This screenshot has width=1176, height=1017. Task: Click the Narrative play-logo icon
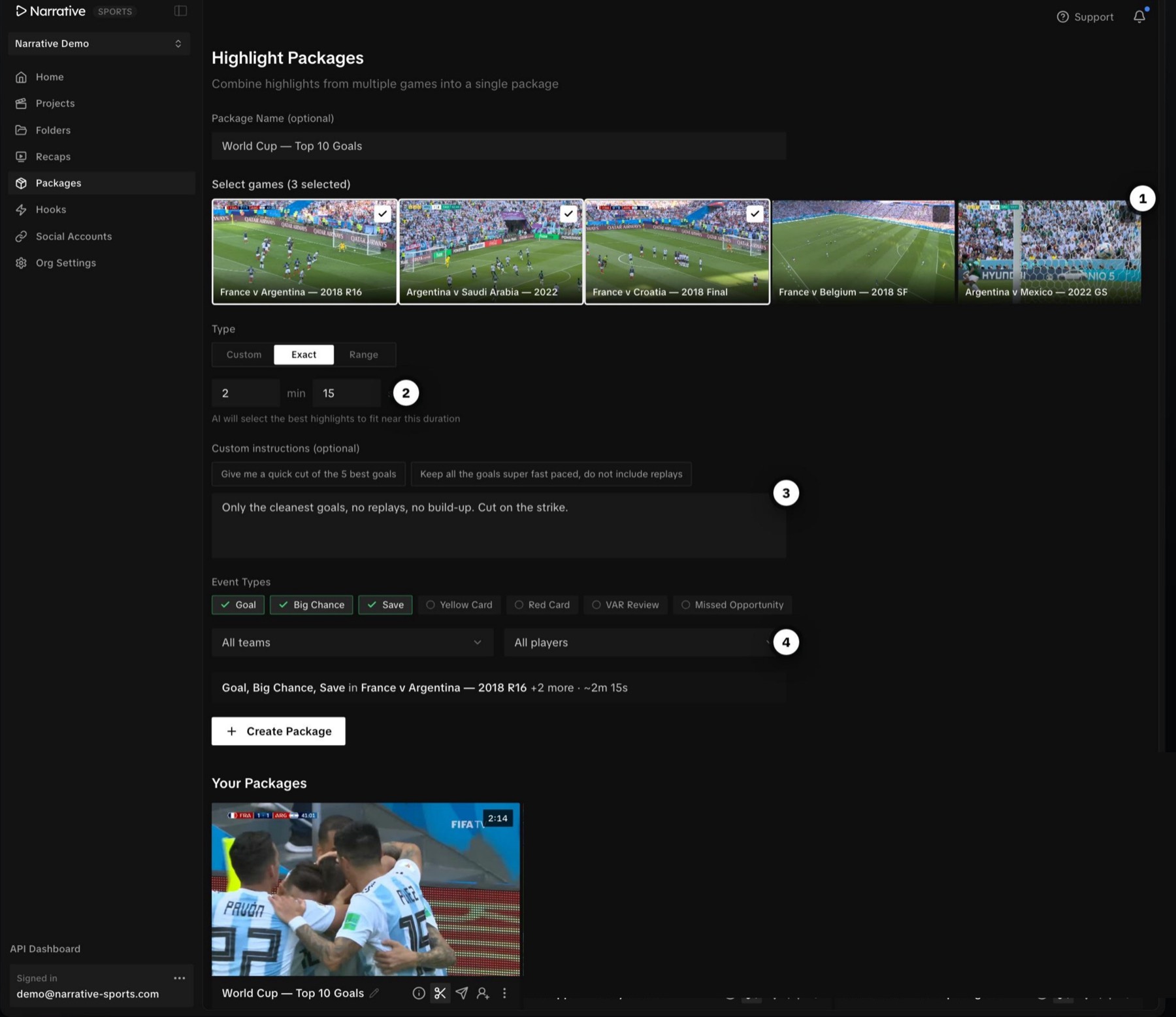[x=21, y=11]
